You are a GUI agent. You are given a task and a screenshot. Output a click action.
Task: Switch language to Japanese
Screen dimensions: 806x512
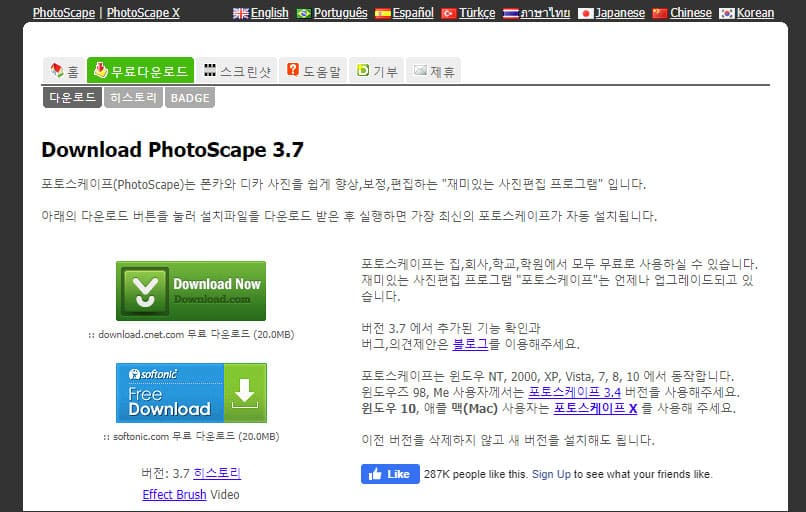(620, 13)
